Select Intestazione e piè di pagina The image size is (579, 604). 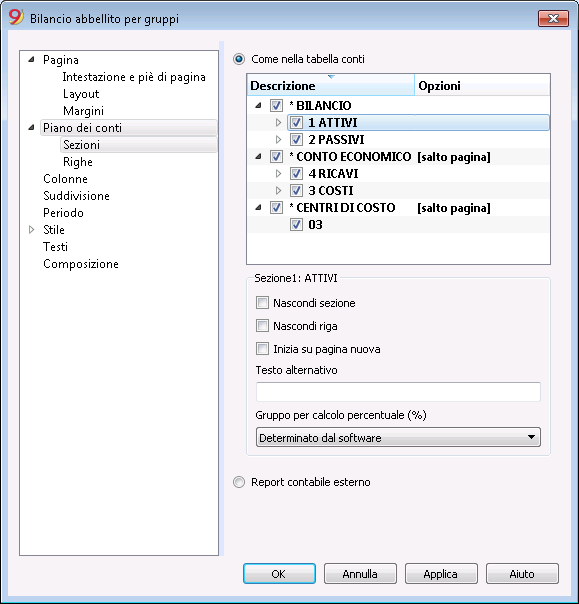tap(134, 77)
